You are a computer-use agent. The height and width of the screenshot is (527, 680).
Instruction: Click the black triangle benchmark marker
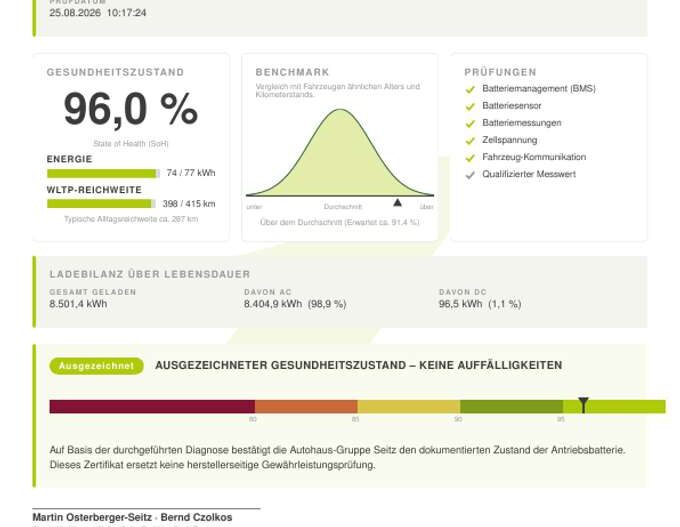tap(397, 203)
